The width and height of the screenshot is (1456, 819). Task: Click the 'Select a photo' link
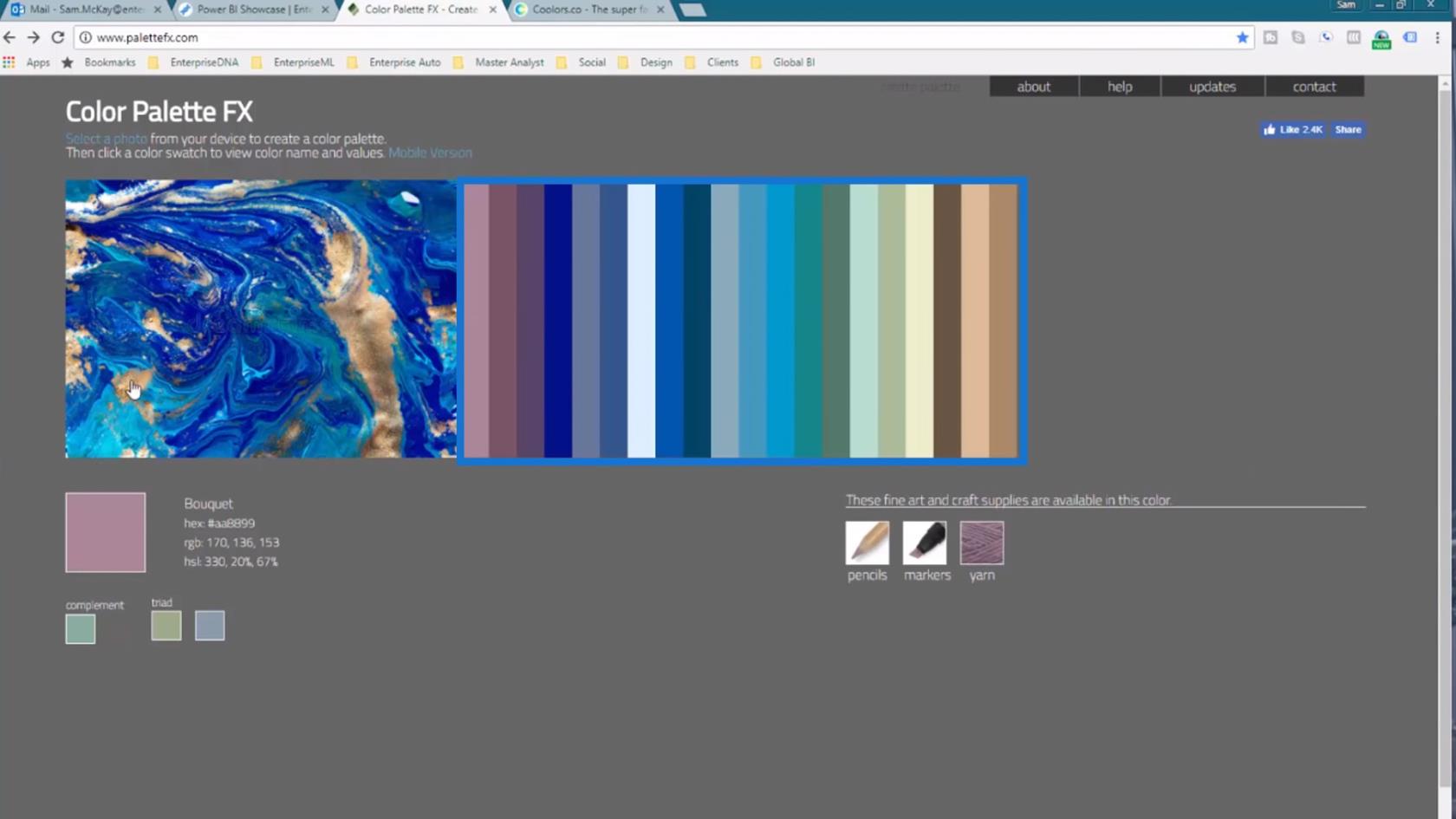point(106,139)
